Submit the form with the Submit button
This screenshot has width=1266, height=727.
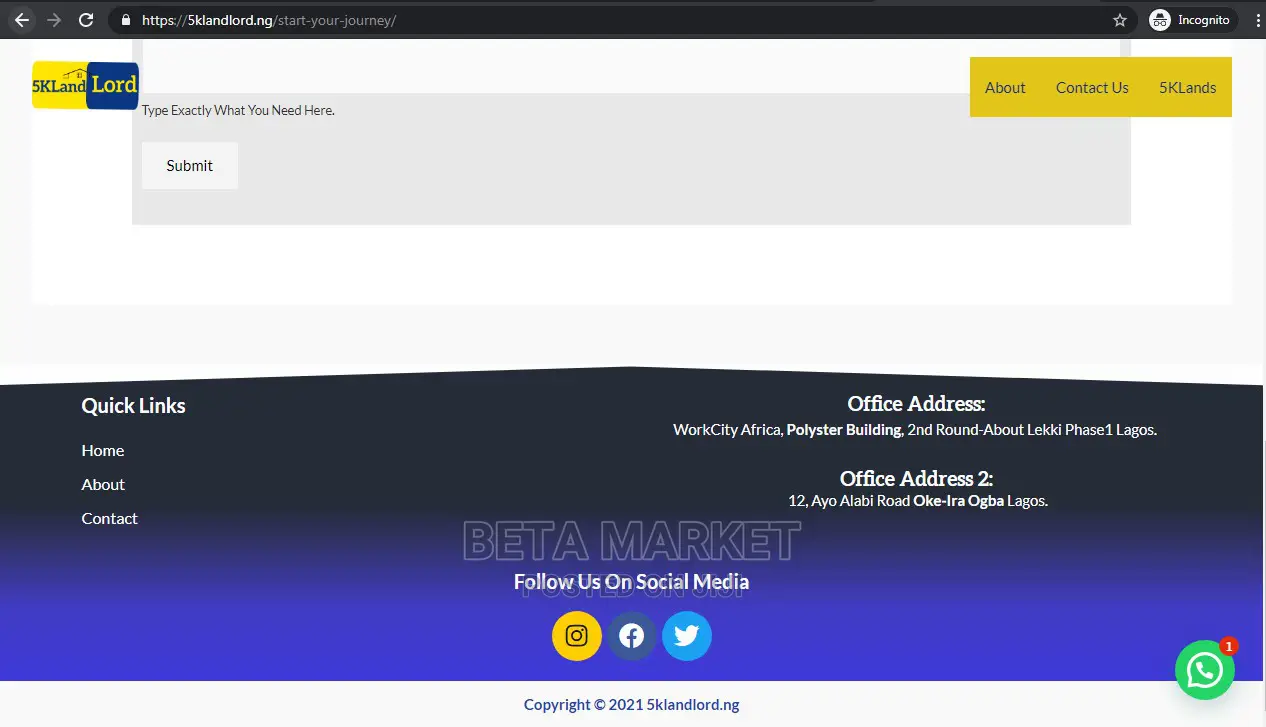click(x=190, y=166)
